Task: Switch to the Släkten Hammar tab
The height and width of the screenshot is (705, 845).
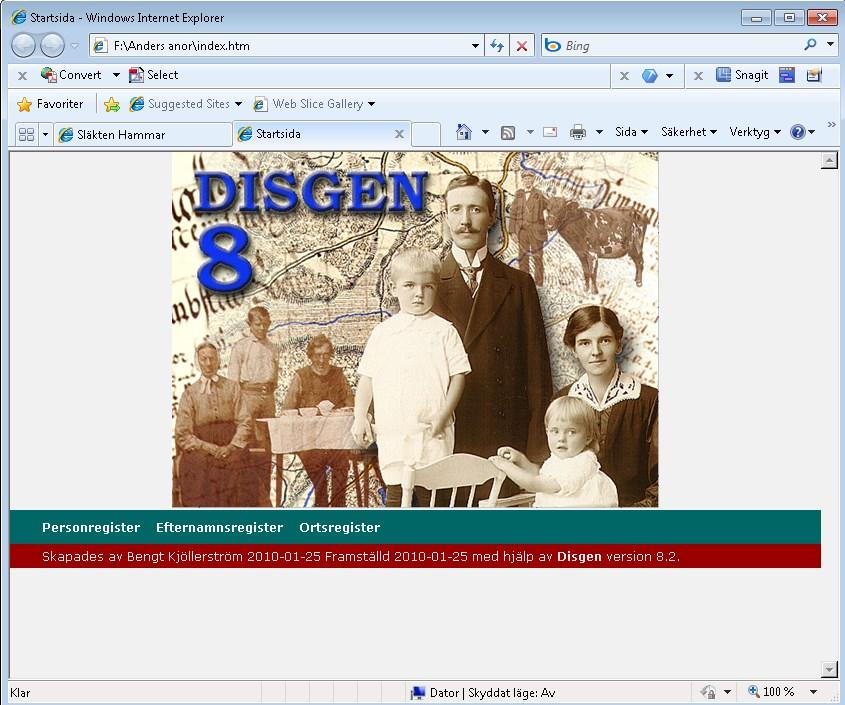Action: pos(142,134)
